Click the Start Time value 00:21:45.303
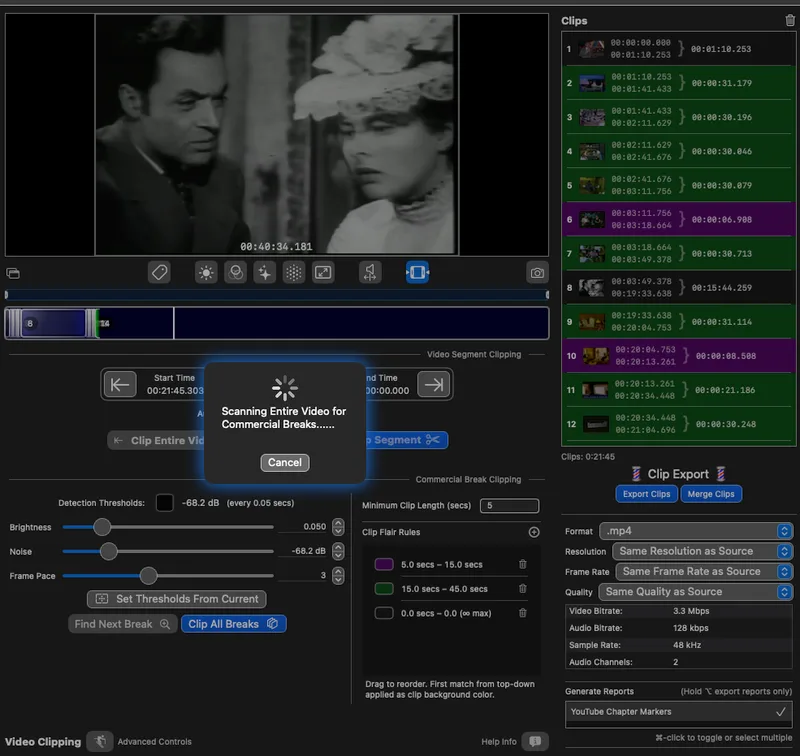 175,390
